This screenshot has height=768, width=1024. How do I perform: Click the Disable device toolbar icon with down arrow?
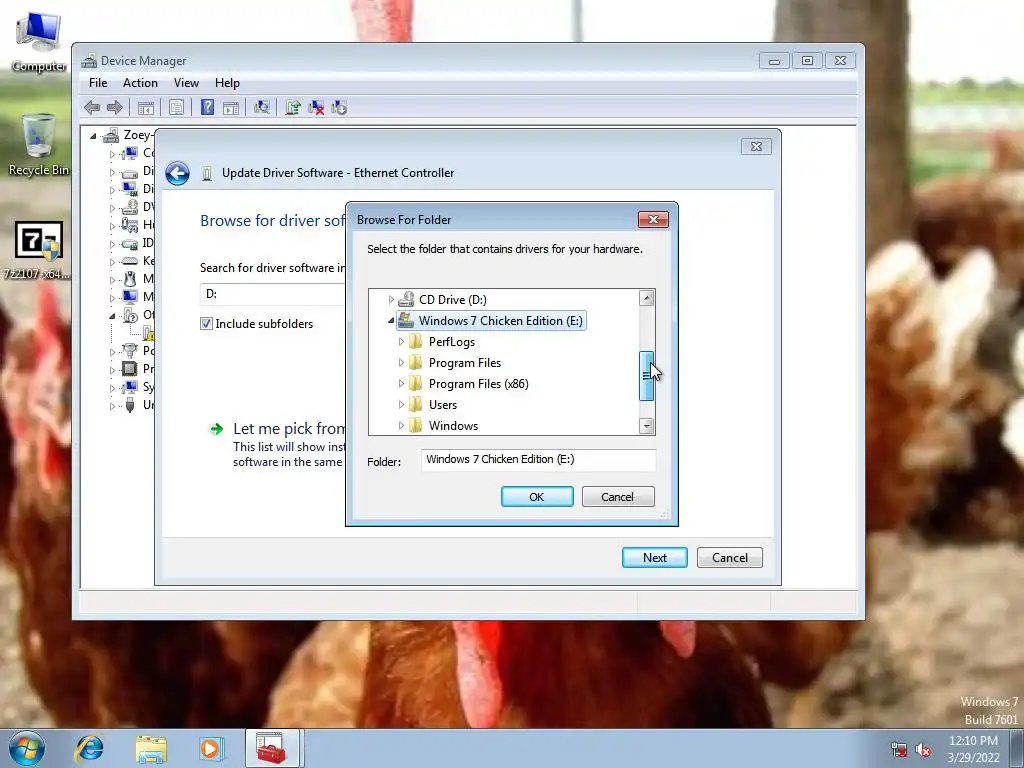pyautogui.click(x=339, y=108)
